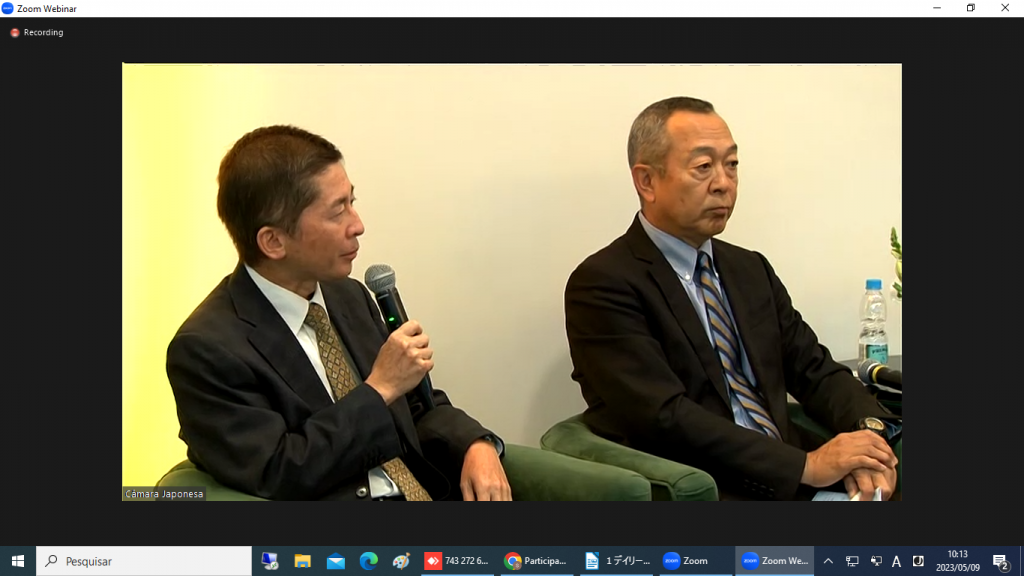Toggle the IME input mode A indicator
1024x576 pixels.
tap(896, 561)
